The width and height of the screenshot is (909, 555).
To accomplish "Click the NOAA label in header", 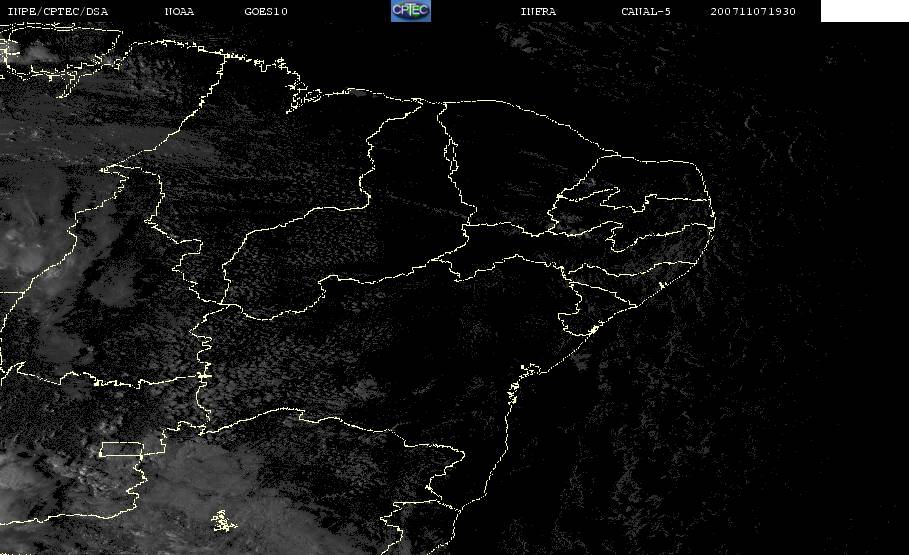I will click(x=179, y=12).
